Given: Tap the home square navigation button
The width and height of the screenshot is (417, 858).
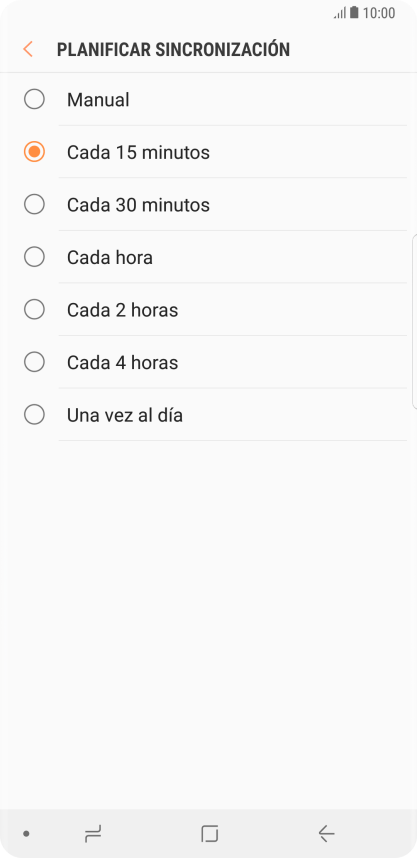Looking at the screenshot, I should [x=209, y=834].
